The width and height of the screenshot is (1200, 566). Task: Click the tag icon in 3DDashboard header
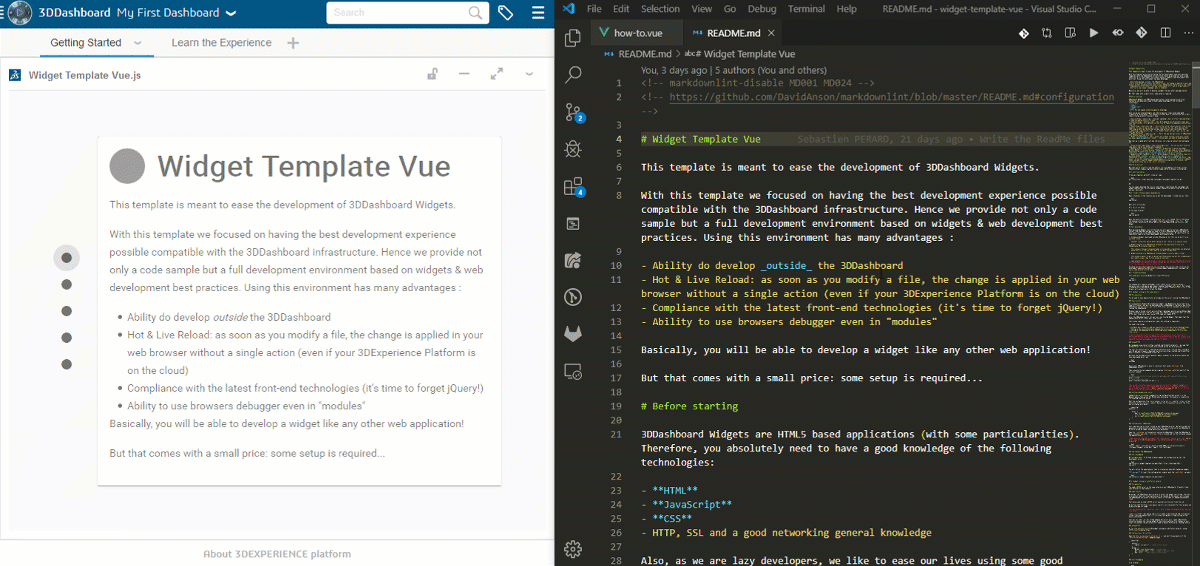[506, 13]
